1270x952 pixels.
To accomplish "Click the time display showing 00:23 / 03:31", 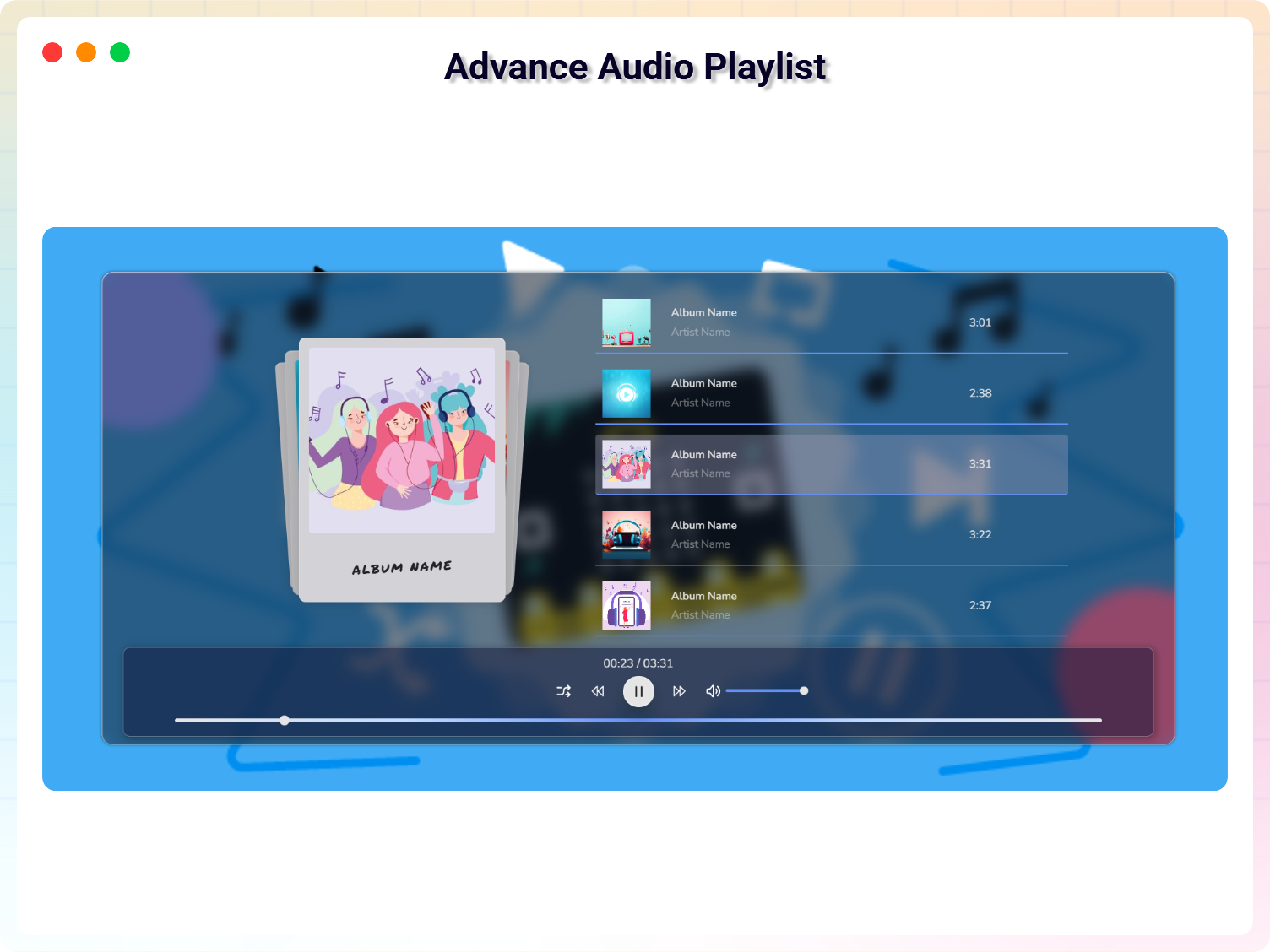I will [x=638, y=663].
